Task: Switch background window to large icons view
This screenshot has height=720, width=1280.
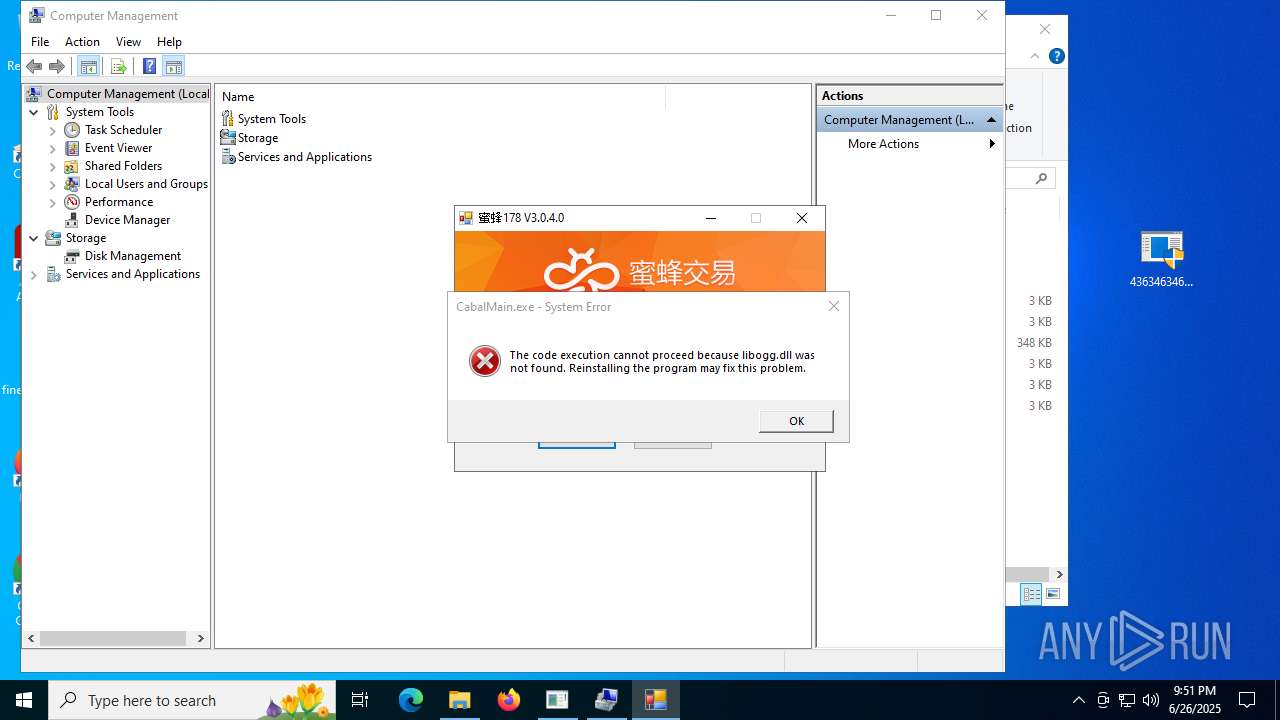Action: (1052, 594)
